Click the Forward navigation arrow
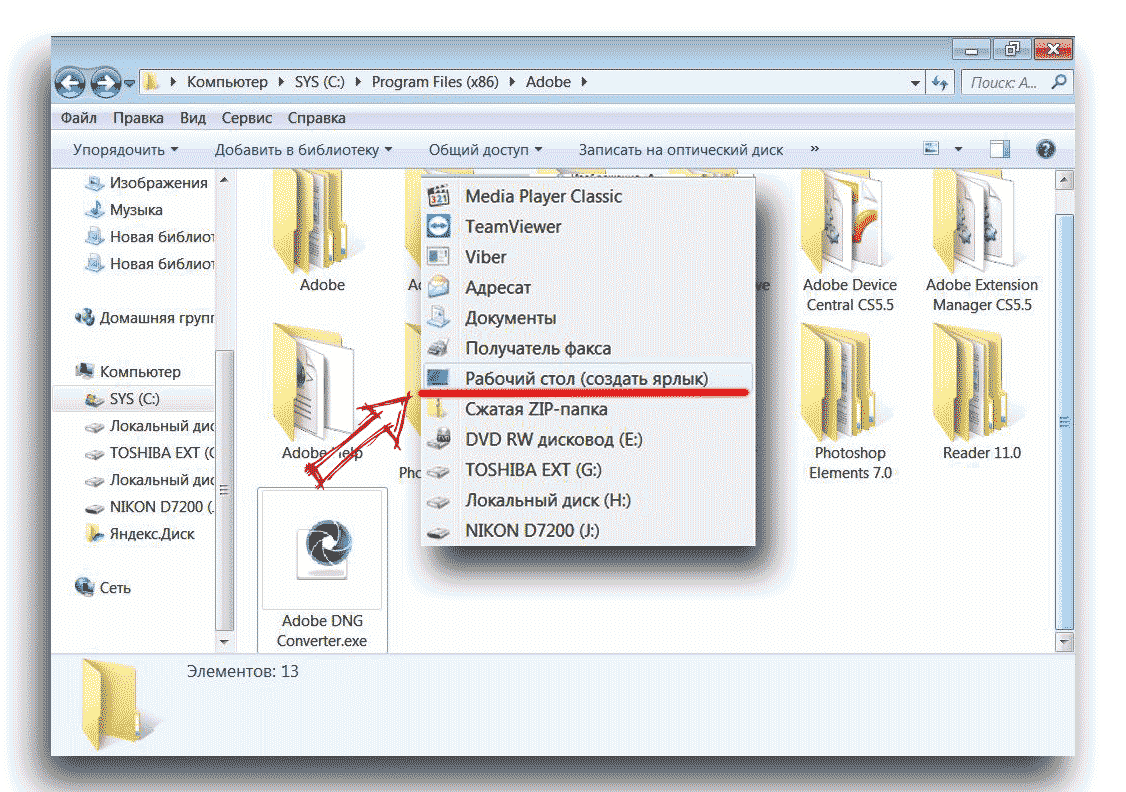The height and width of the screenshot is (792, 1126). [106, 83]
